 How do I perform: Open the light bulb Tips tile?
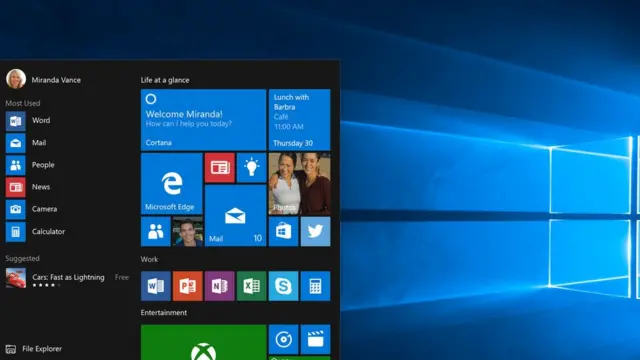point(251,167)
